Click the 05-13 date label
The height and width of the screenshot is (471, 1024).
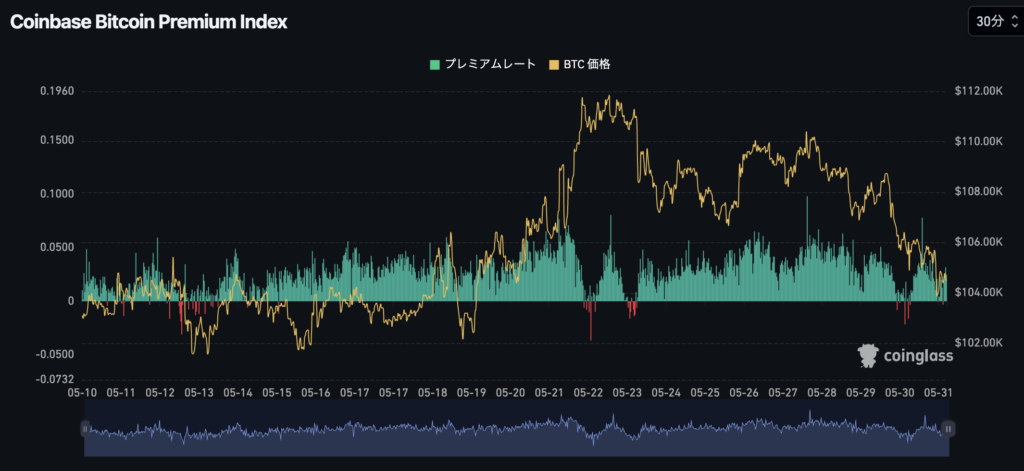click(x=199, y=393)
